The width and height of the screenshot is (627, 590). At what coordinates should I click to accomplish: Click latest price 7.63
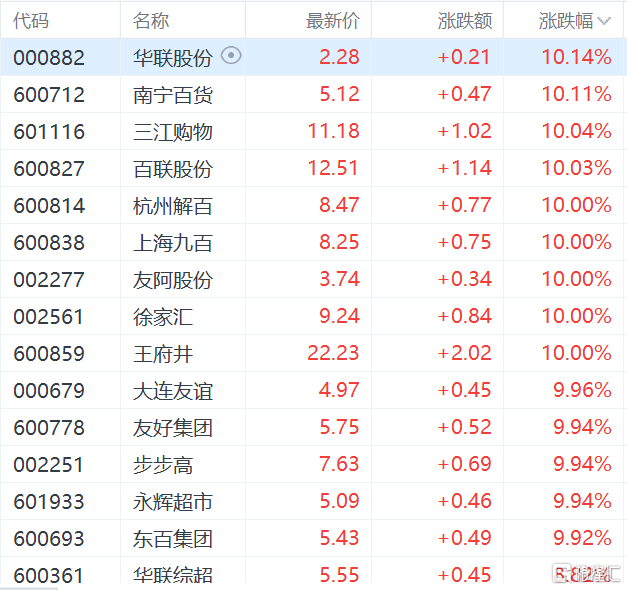pyautogui.click(x=339, y=464)
